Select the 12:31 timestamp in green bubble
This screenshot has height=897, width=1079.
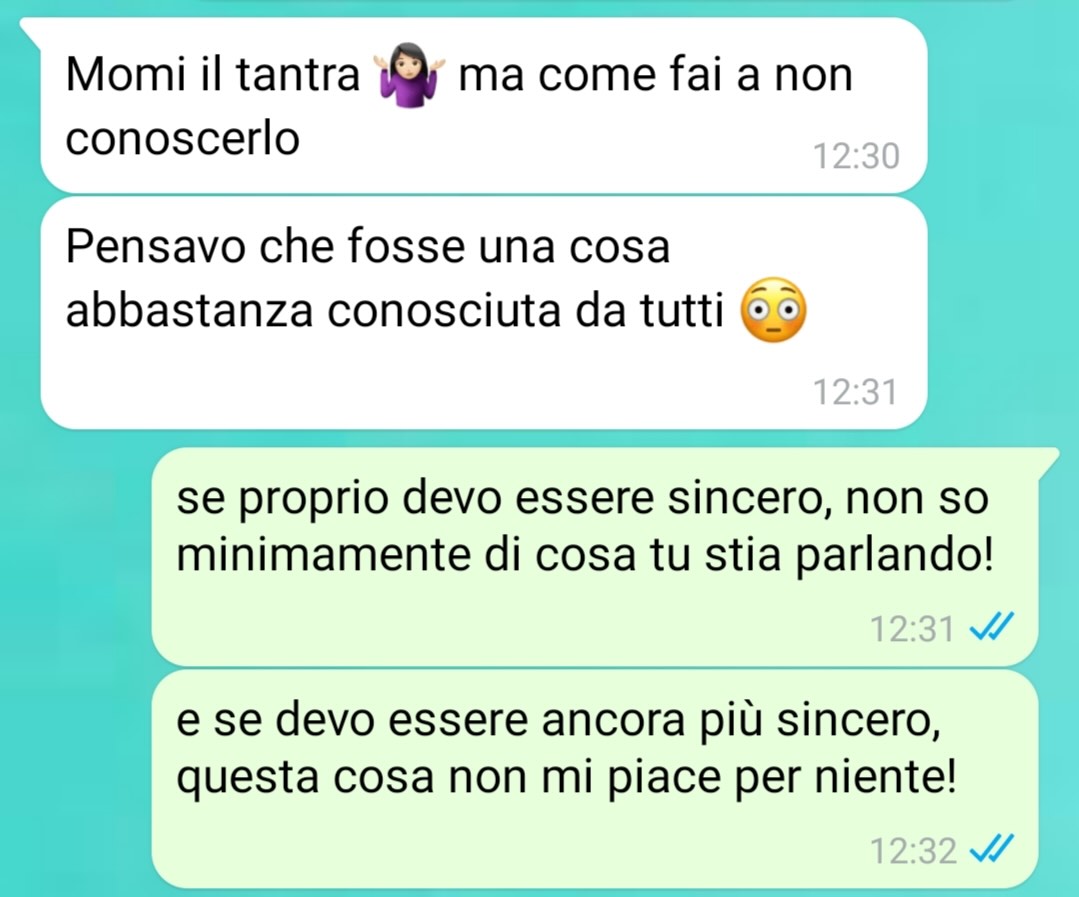[912, 628]
